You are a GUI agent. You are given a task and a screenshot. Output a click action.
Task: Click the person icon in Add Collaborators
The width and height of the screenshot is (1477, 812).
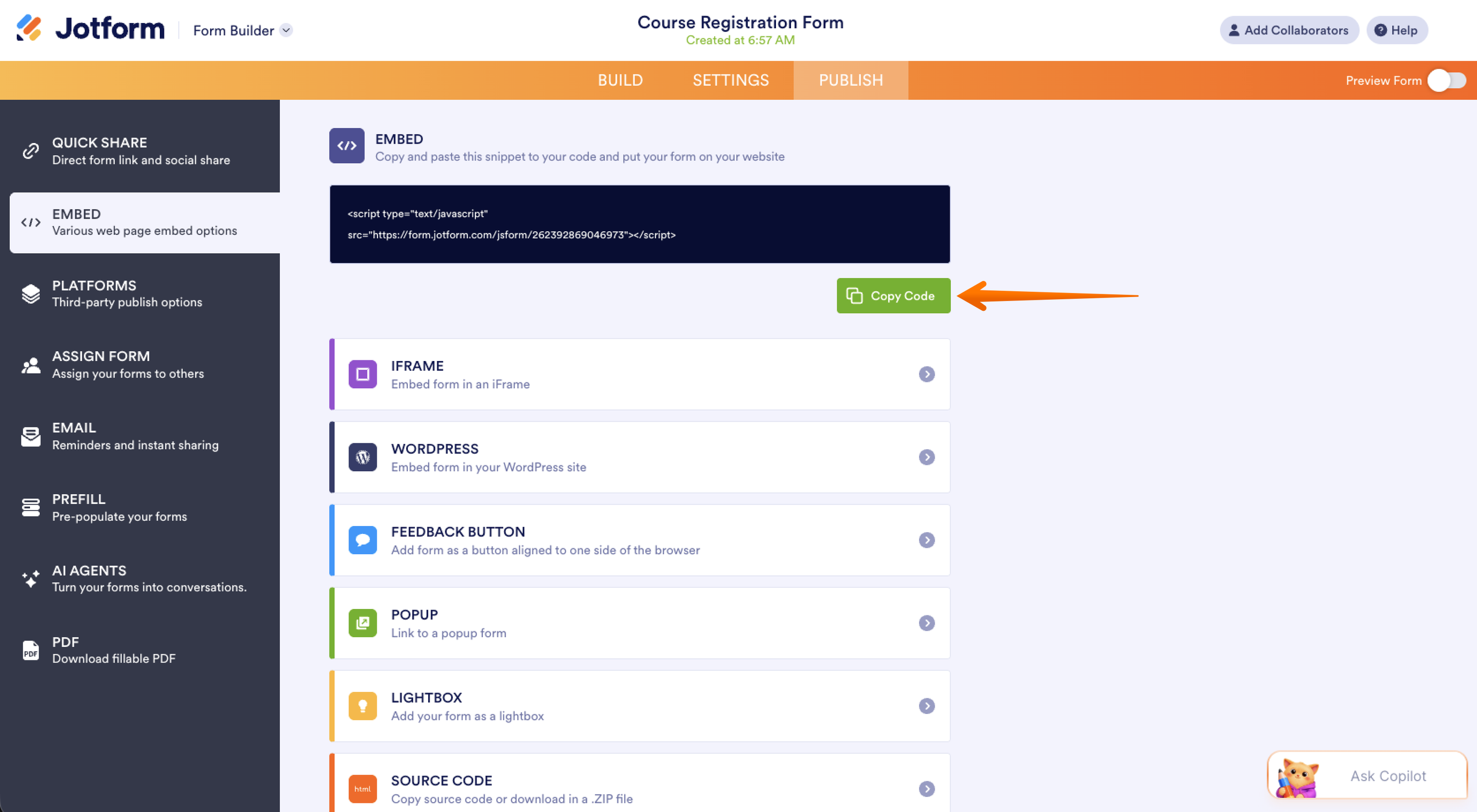[x=1234, y=31]
